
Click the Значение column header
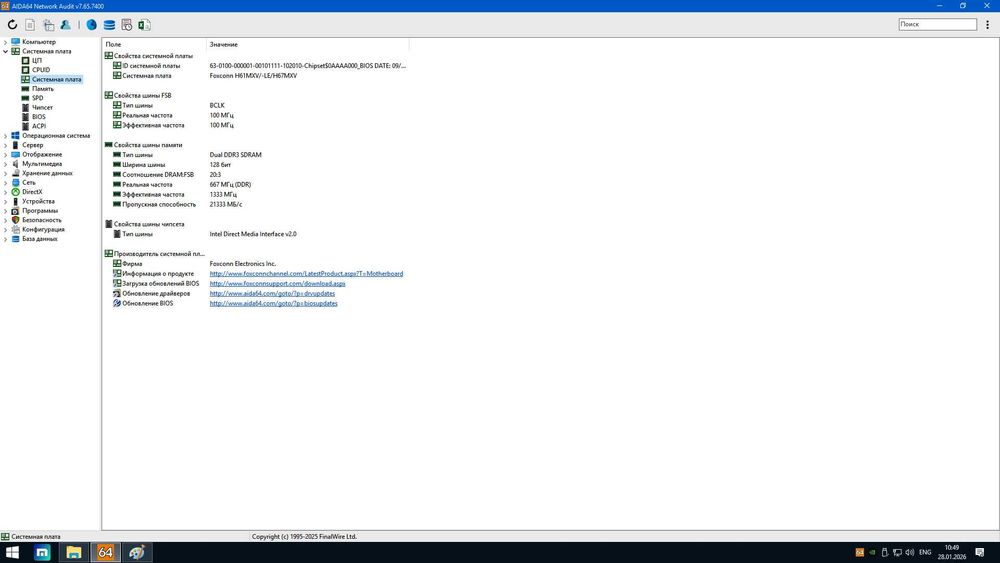(x=307, y=45)
